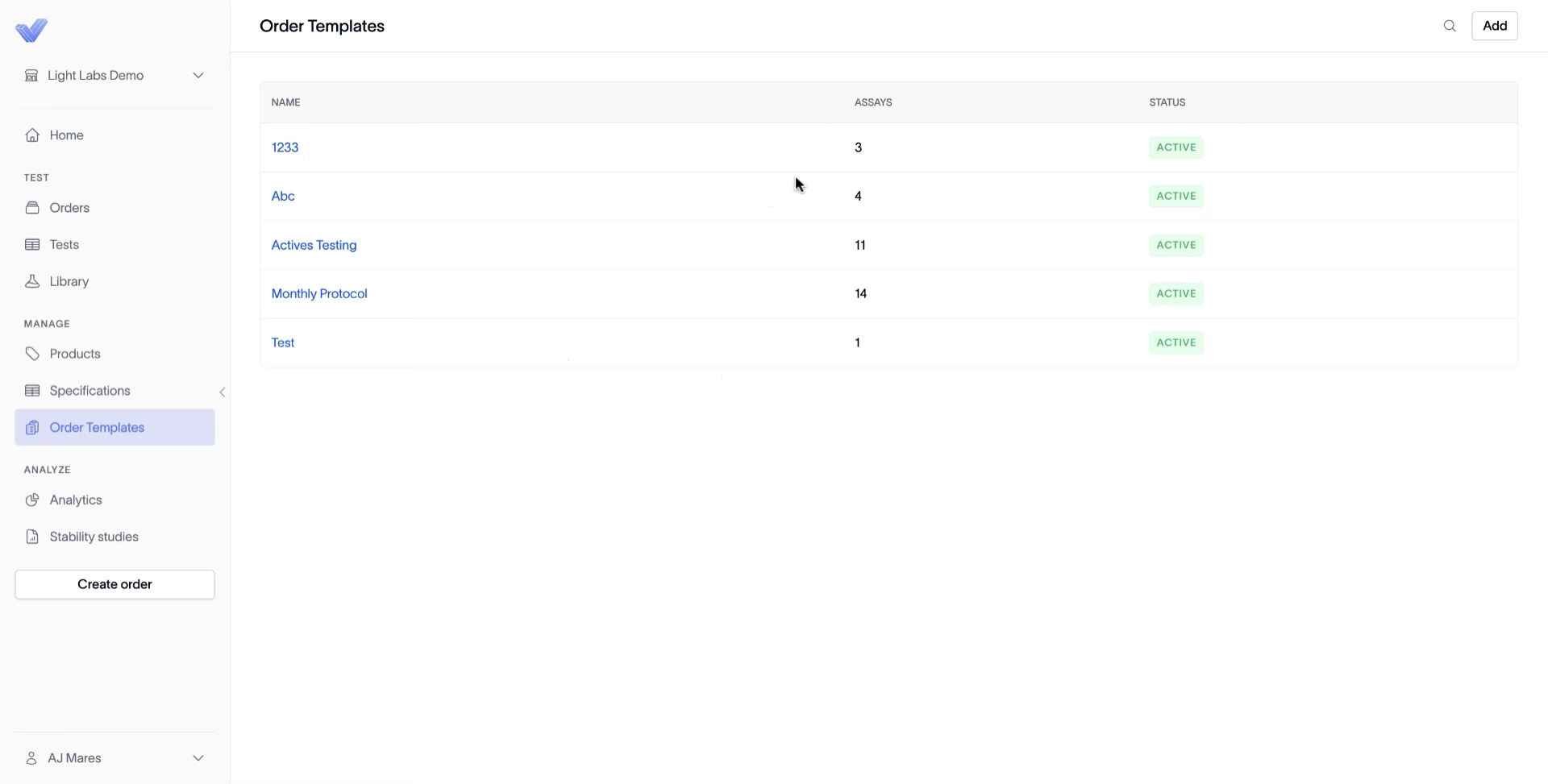Viewport: 1548px width, 784px height.
Task: Open the Actives Testing template link
Action: point(314,245)
